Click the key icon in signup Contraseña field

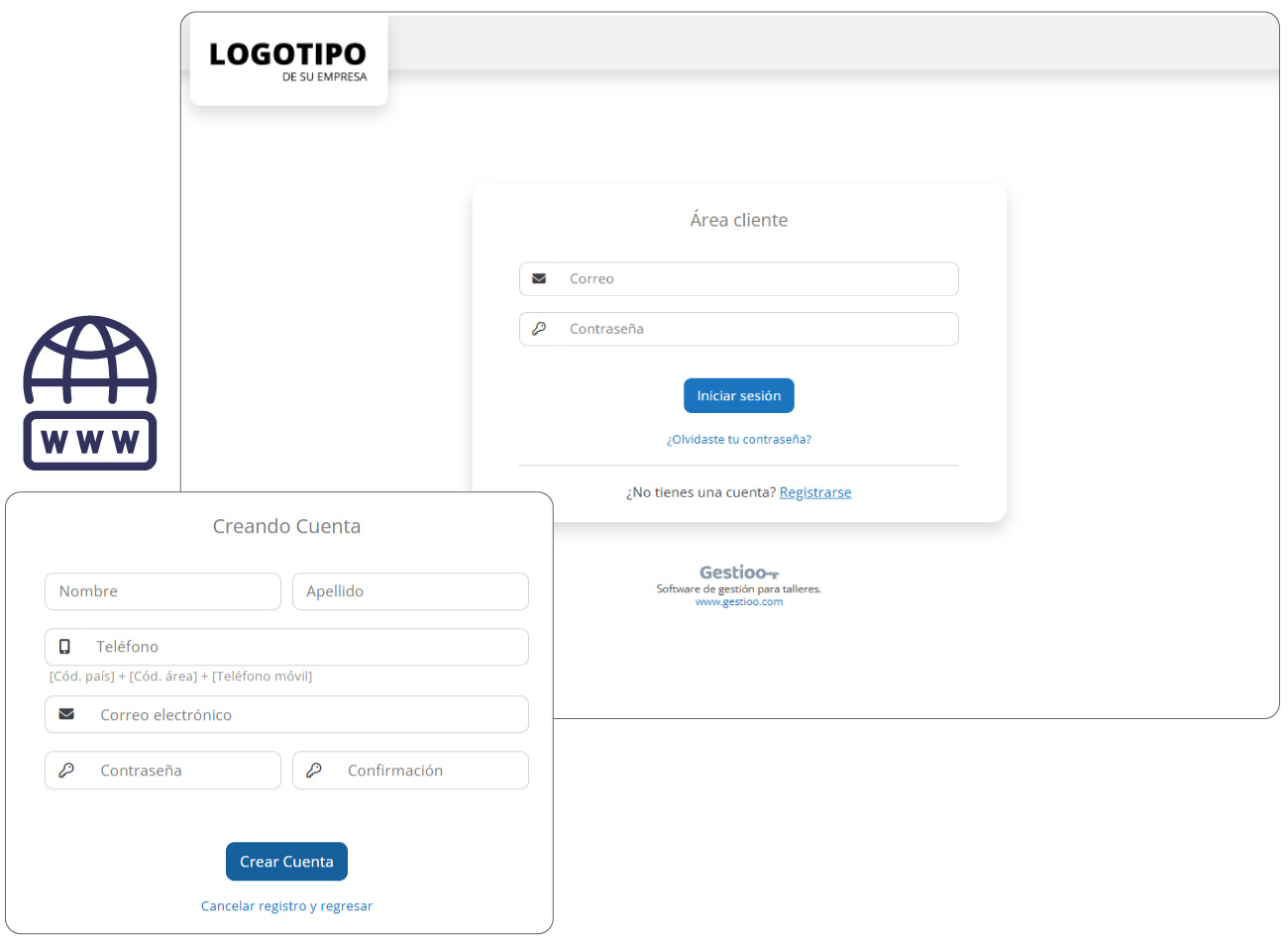(x=66, y=770)
